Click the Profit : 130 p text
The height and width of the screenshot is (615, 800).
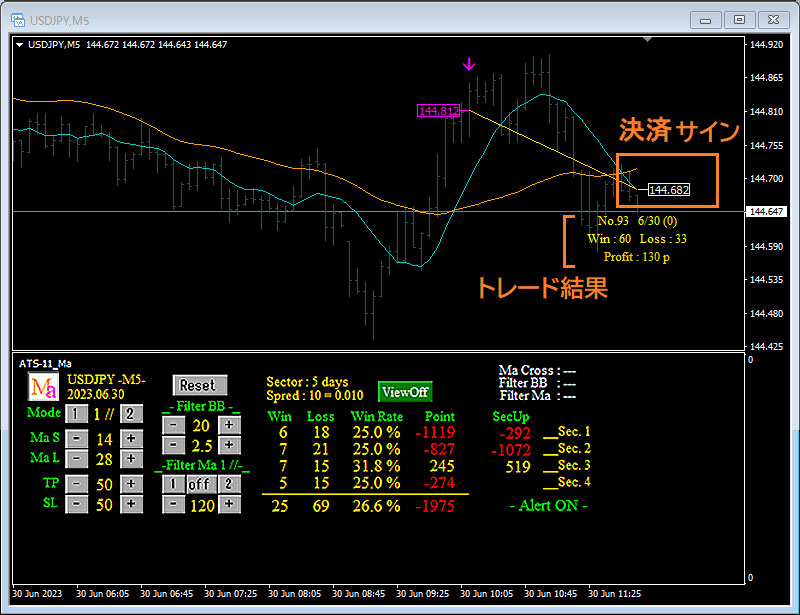[636, 257]
